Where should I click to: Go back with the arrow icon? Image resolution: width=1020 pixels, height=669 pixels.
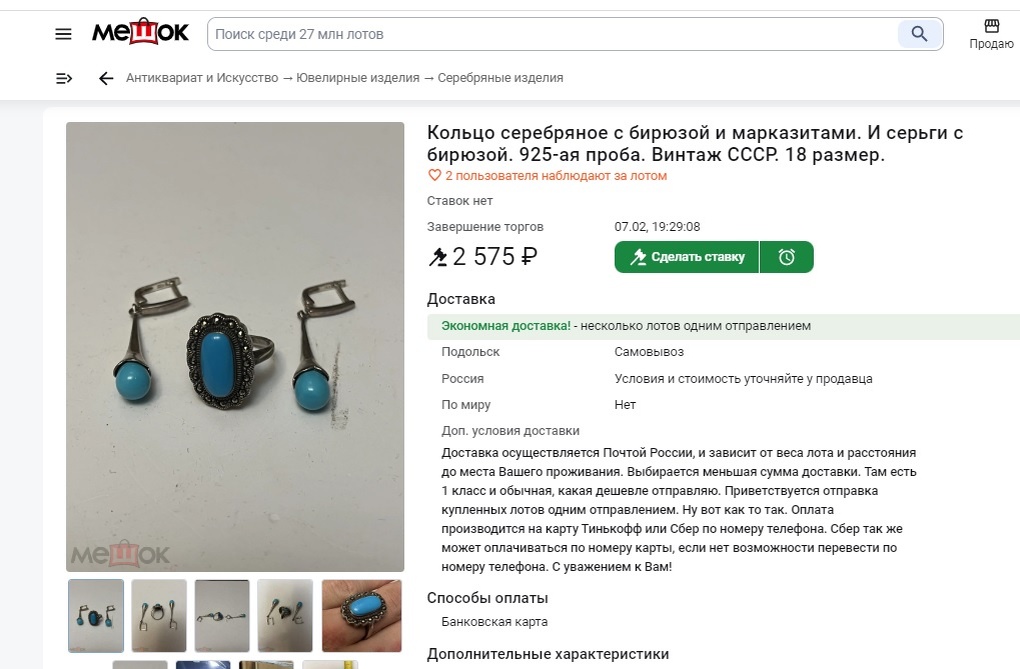(106, 79)
